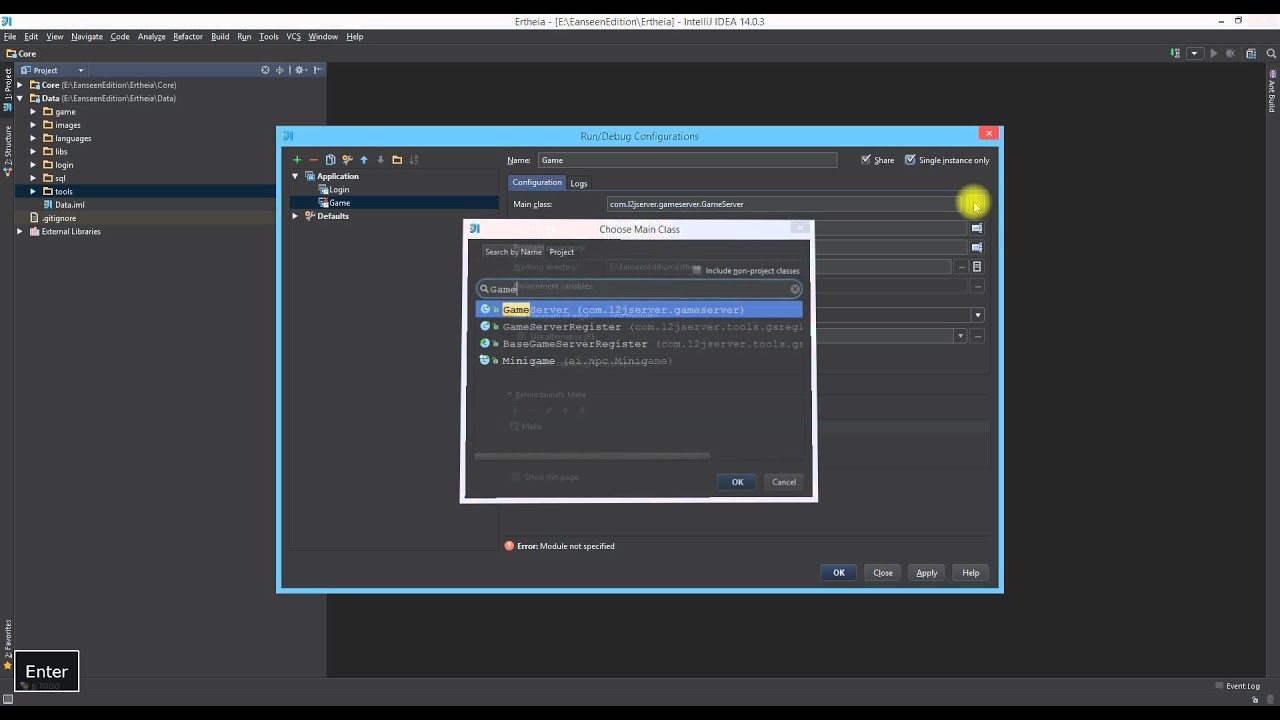Click the green Add New Configuration plus icon
The image size is (1280, 720).
[x=297, y=160]
